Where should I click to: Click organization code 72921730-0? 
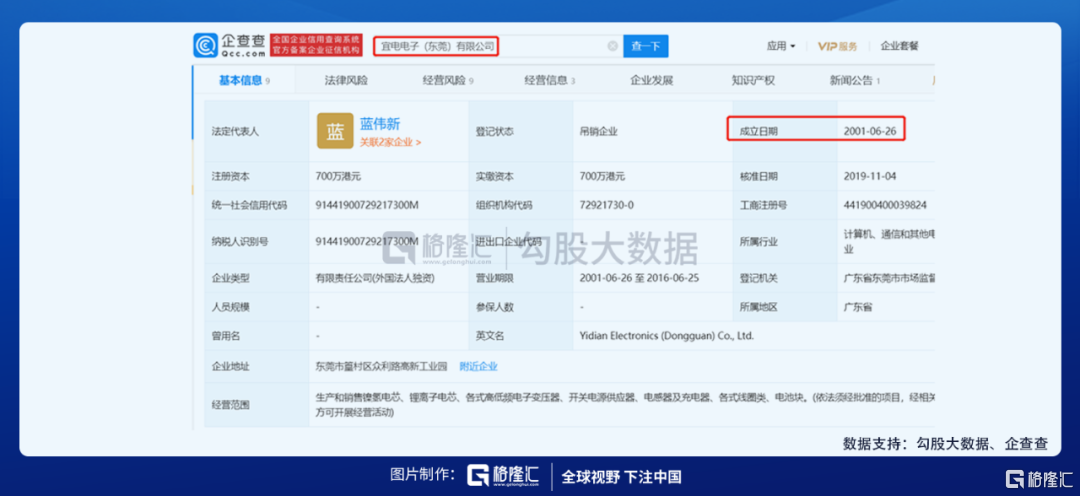pos(607,205)
